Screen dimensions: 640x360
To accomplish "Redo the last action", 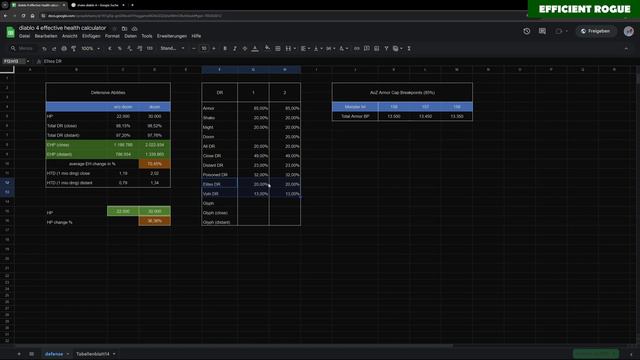I will [54, 48].
